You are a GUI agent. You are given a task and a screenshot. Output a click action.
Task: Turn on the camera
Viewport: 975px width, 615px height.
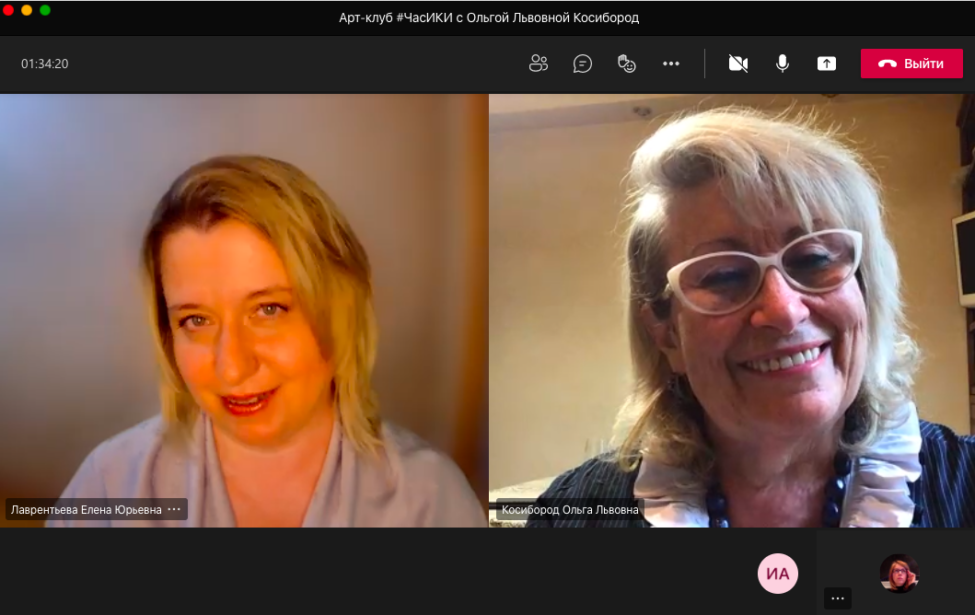tap(738, 64)
